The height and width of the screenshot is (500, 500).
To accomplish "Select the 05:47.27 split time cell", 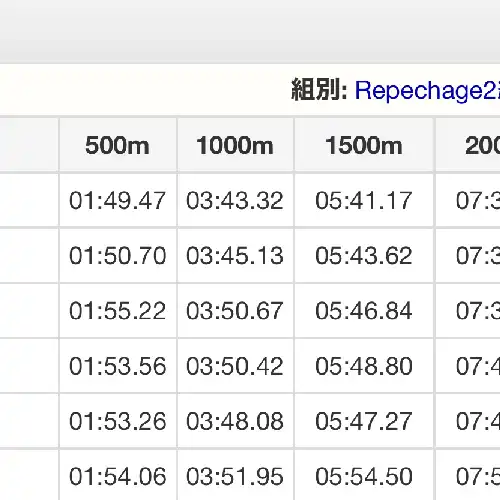I will pos(364,421).
